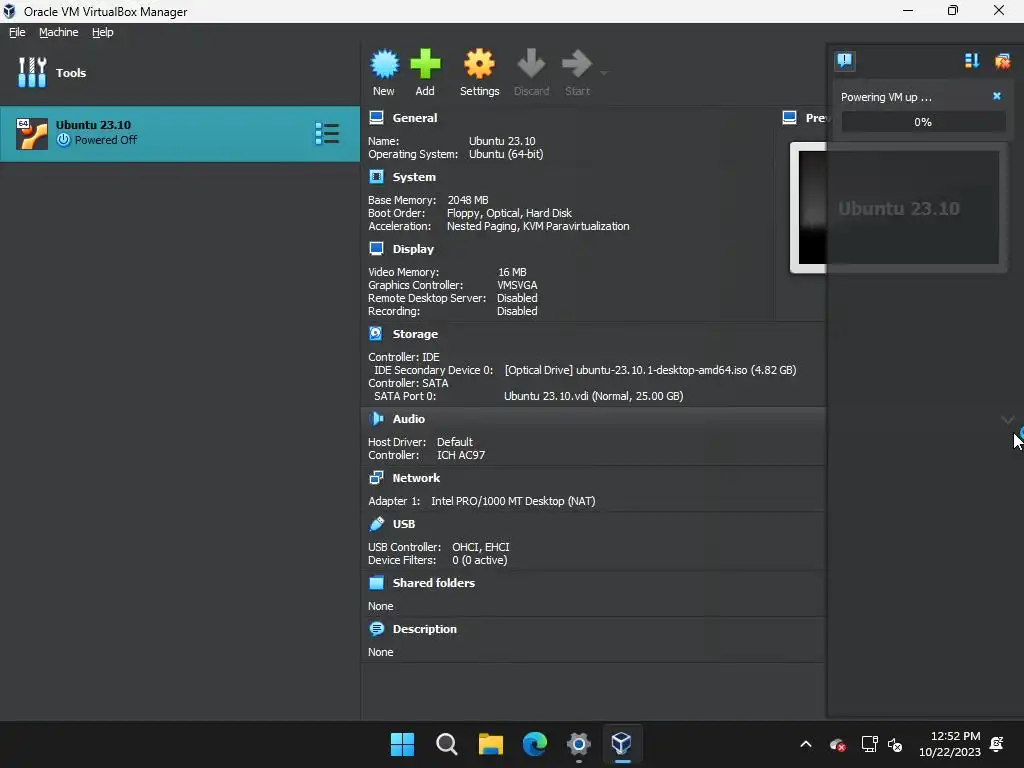The image size is (1024, 768).
Task: Click the Storage section disk icon
Action: pyautogui.click(x=376, y=333)
